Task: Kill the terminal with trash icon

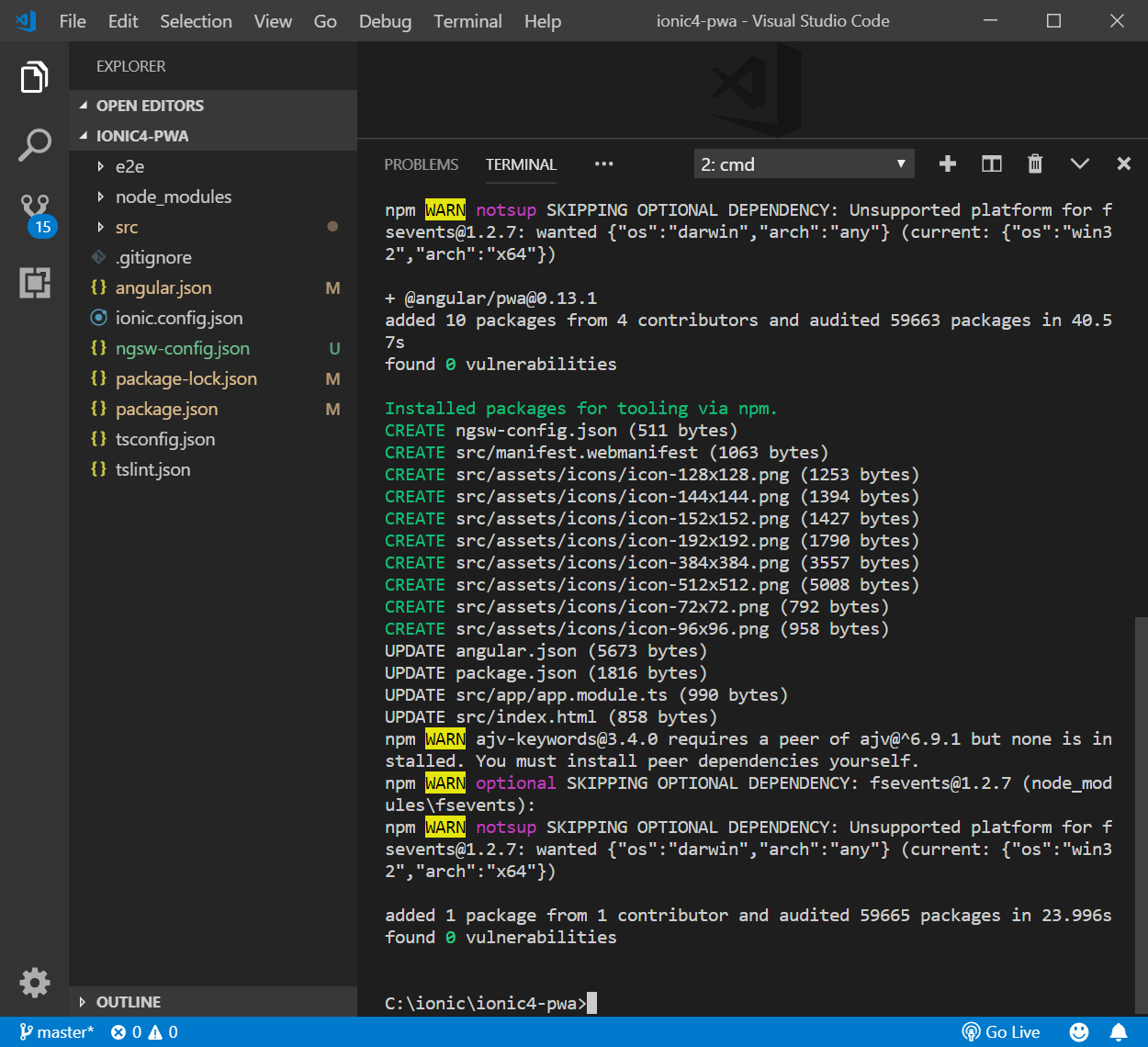Action: tap(1035, 164)
